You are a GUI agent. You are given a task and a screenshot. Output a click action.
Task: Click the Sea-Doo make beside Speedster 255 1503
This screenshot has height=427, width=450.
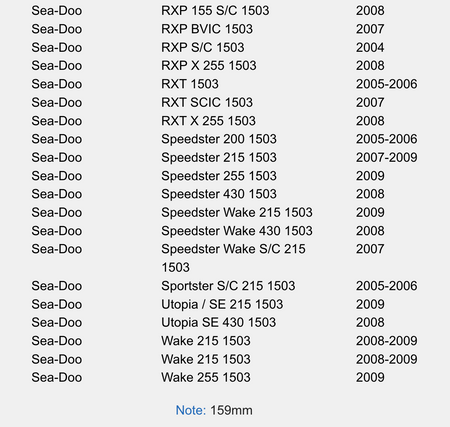tap(57, 176)
